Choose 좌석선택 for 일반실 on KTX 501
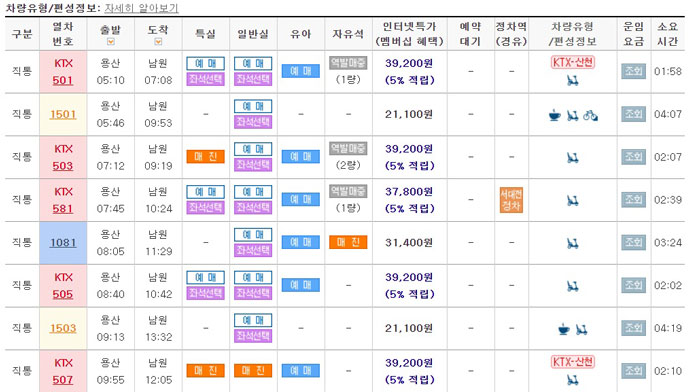Screen dimensions: 700x392 (x=253, y=79)
